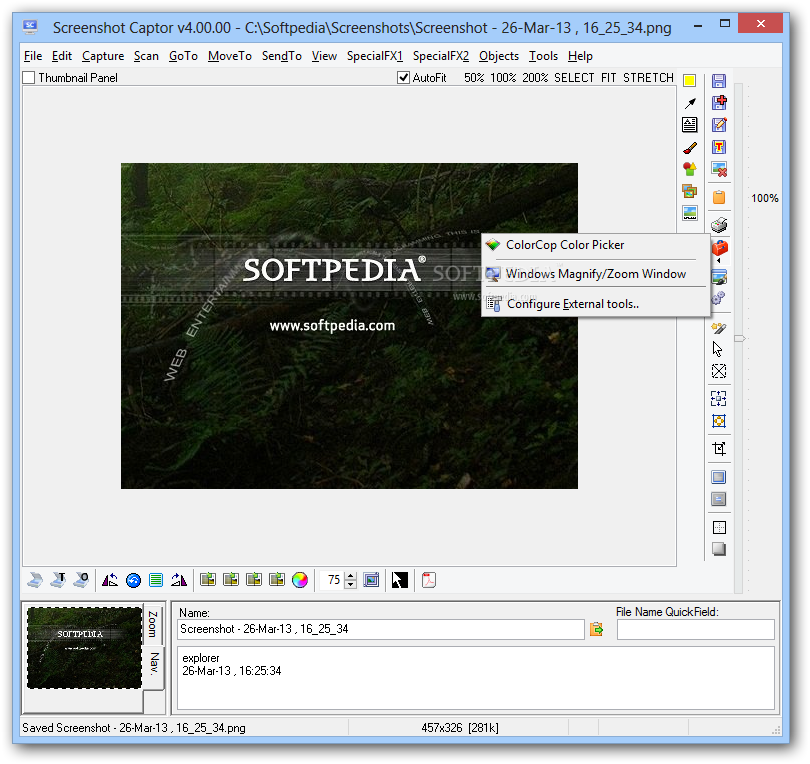Click the STRETCH zoom mode
The height and width of the screenshot is (764, 810).
(648, 77)
